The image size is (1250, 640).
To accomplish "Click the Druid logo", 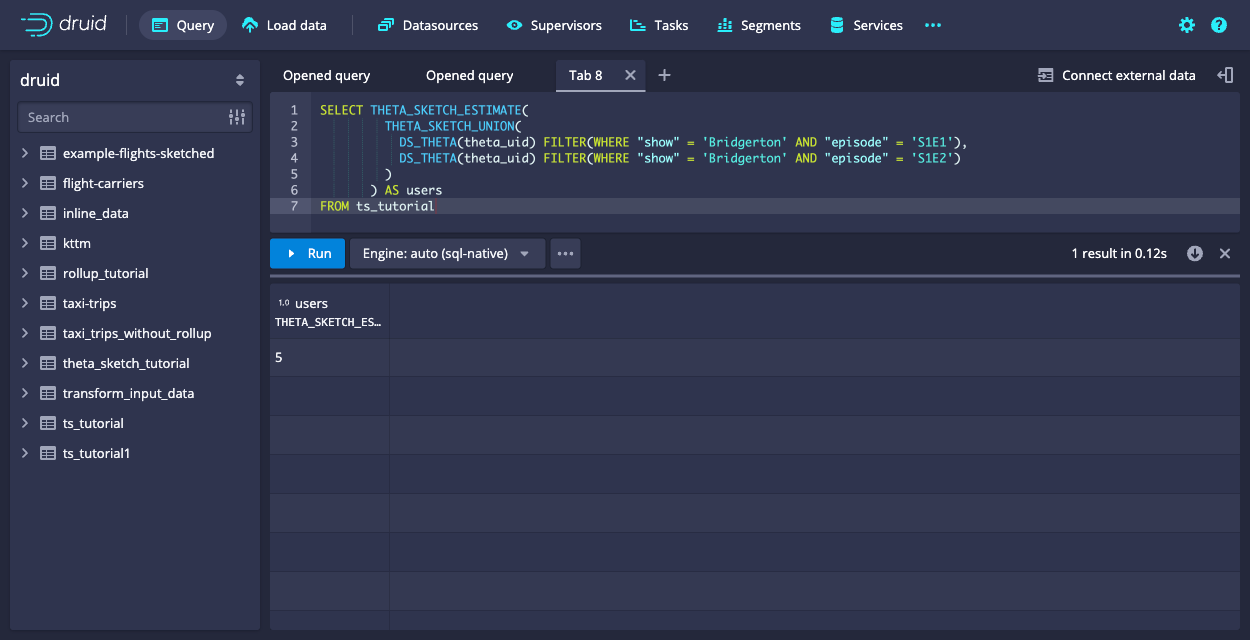I will 64,25.
